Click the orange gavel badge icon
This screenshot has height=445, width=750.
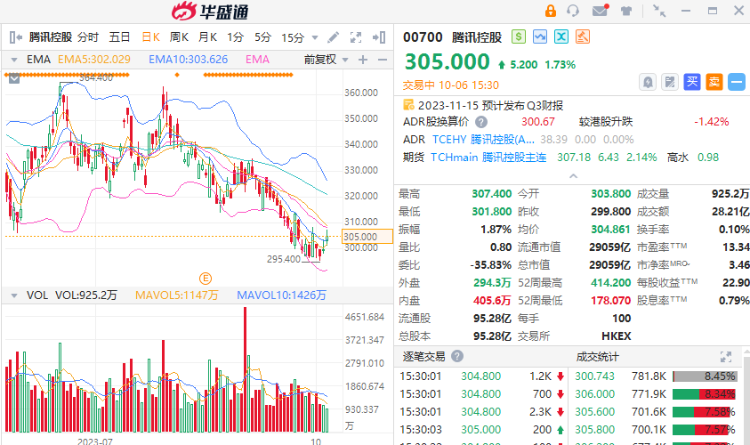point(582,37)
